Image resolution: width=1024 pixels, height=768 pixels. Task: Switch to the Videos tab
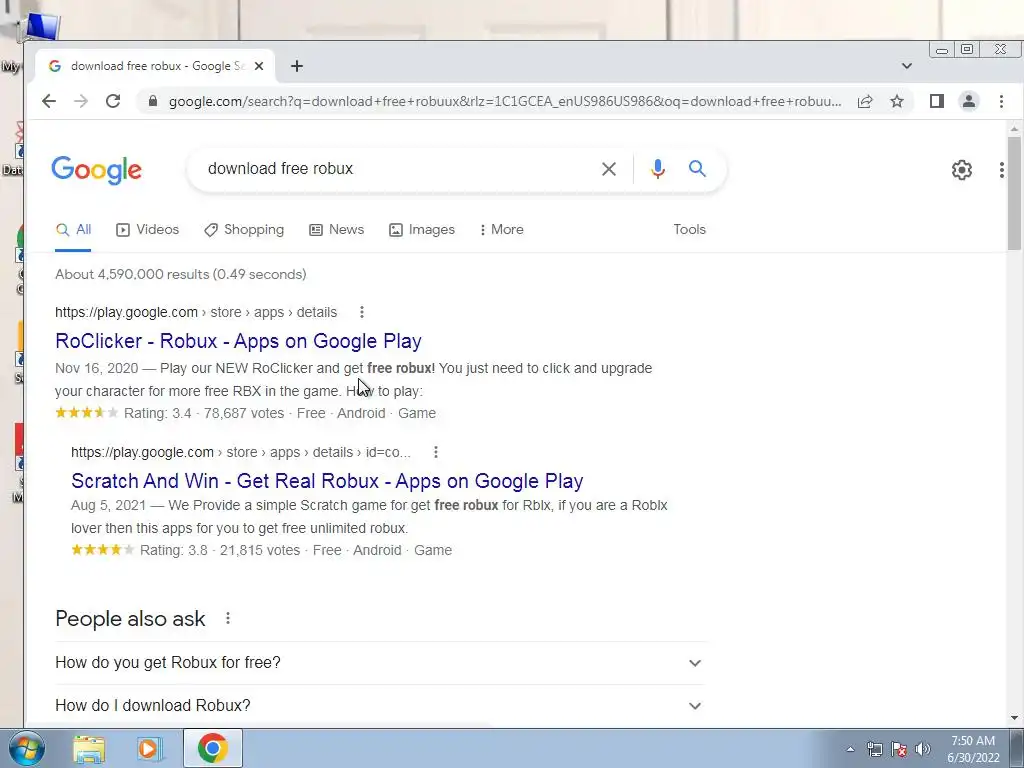[148, 230]
